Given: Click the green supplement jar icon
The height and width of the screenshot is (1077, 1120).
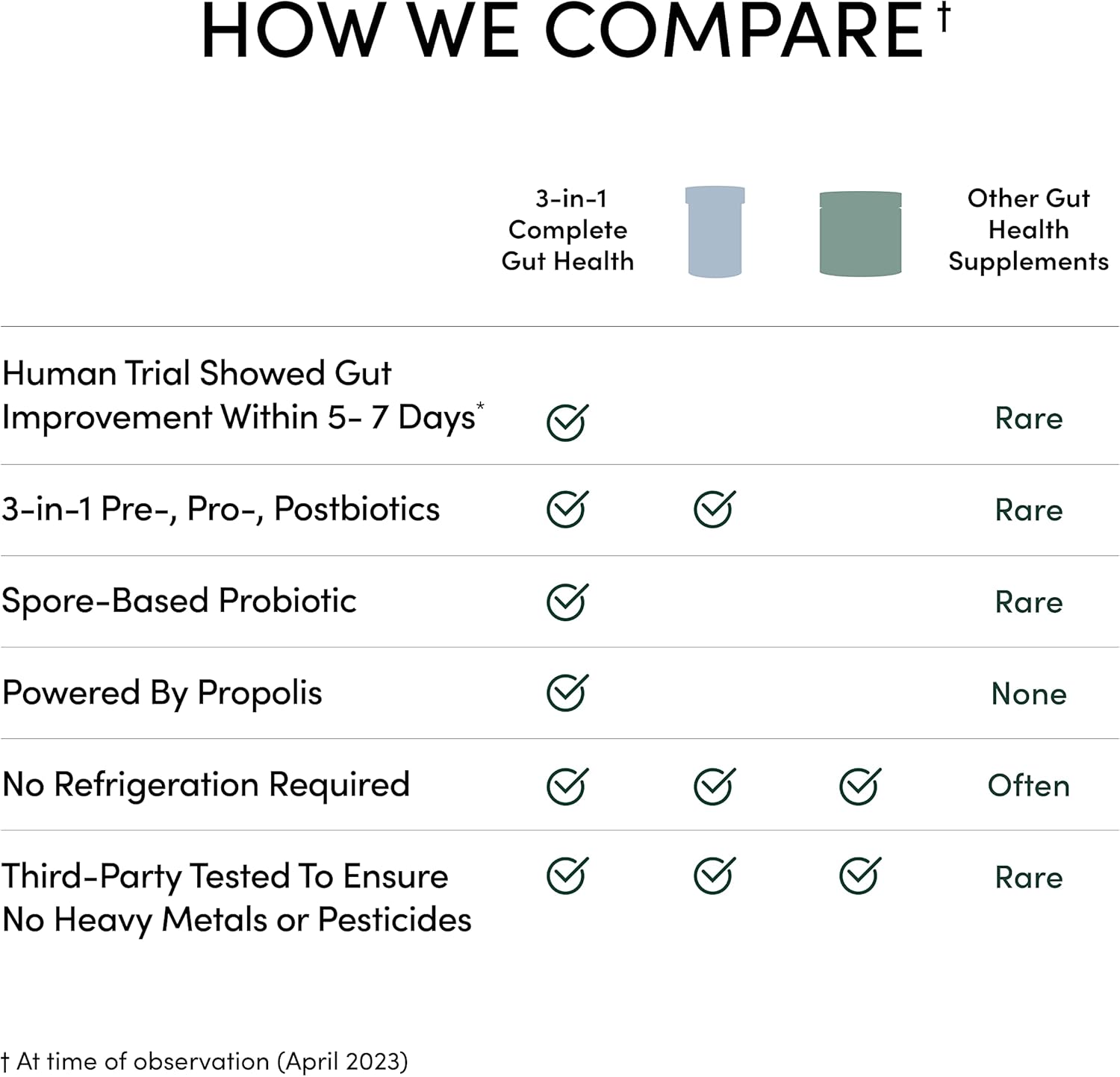Looking at the screenshot, I should pos(860,234).
